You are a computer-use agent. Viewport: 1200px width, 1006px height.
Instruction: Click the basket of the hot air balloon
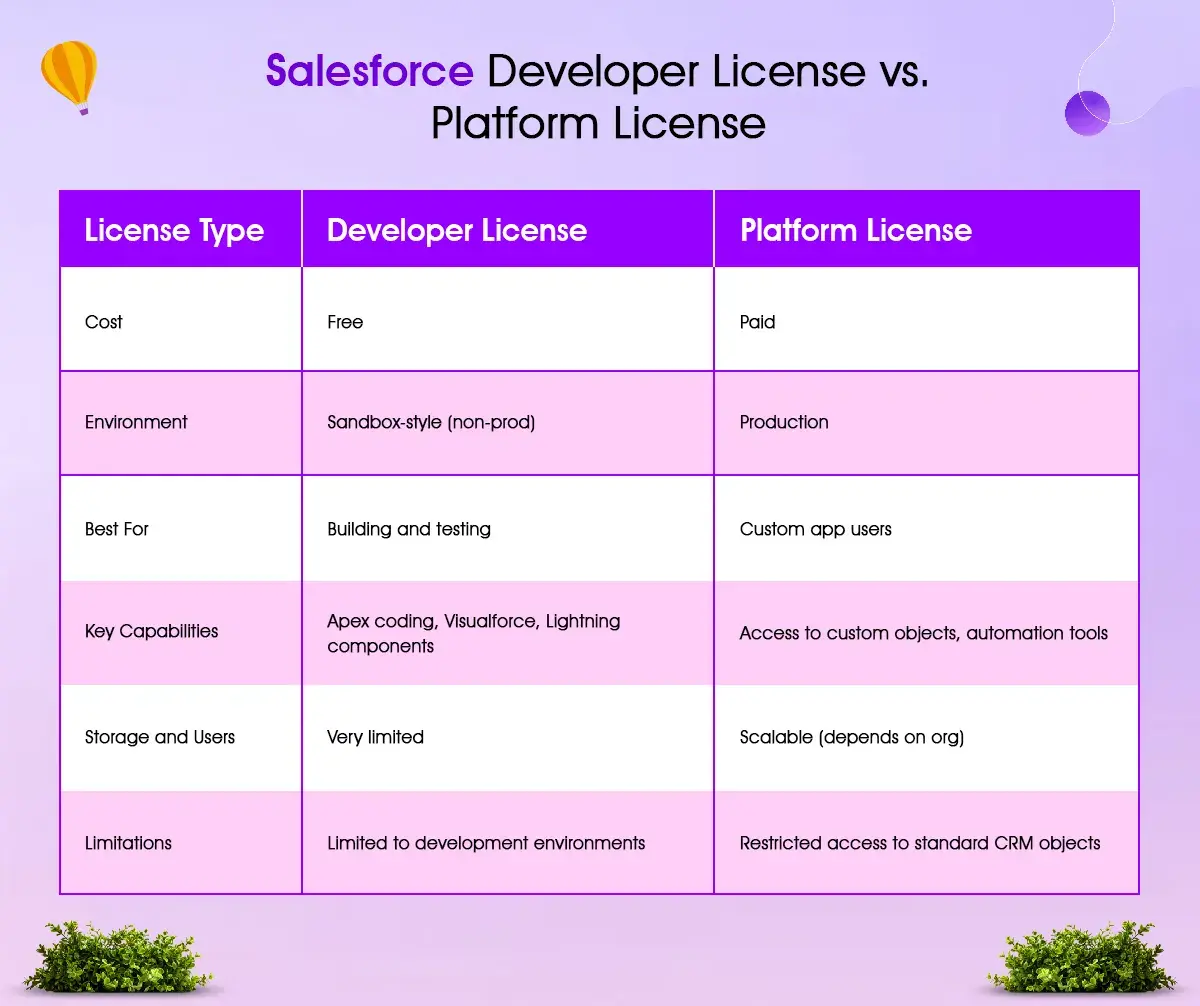point(84,111)
